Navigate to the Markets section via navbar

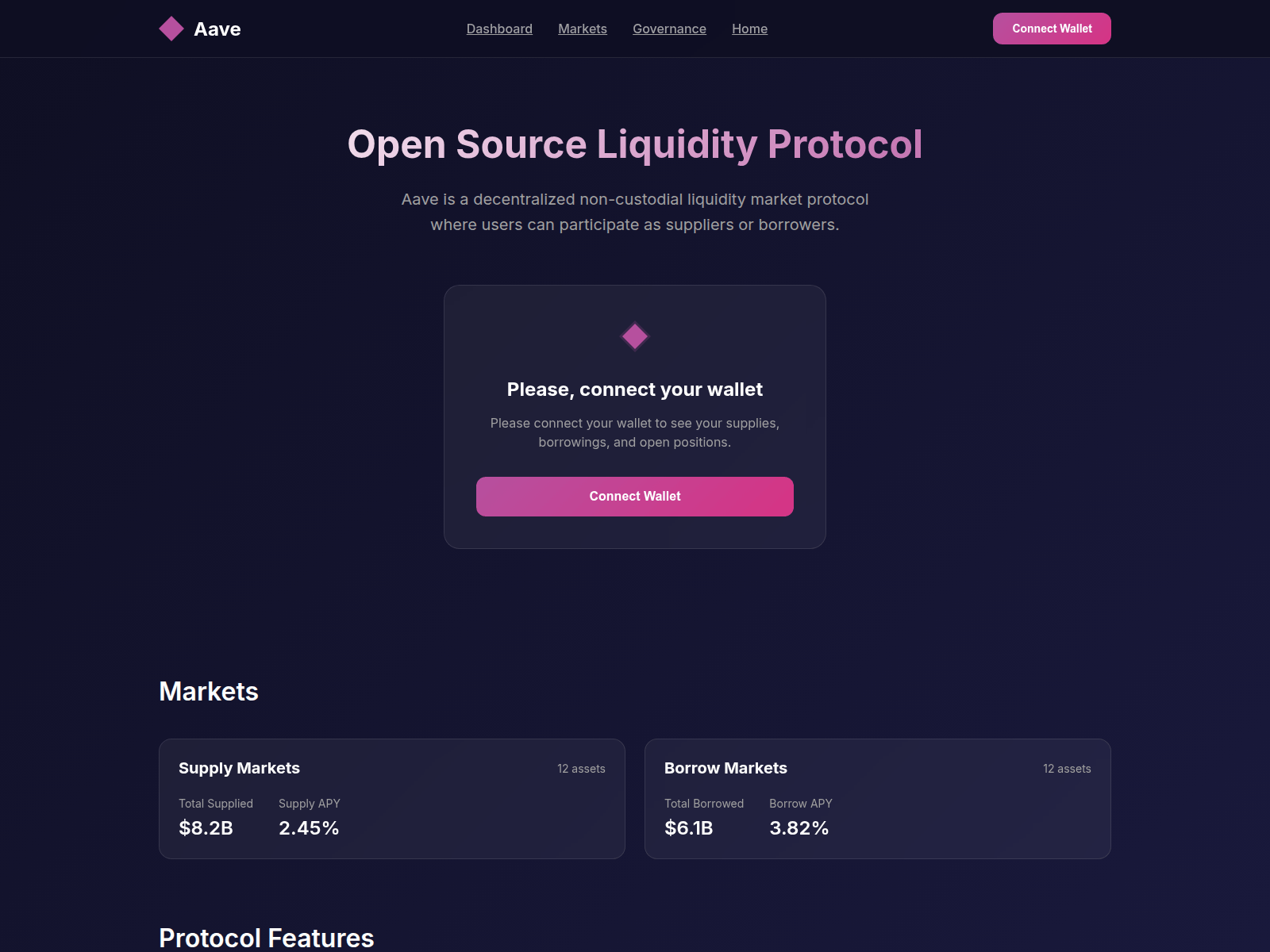583,29
